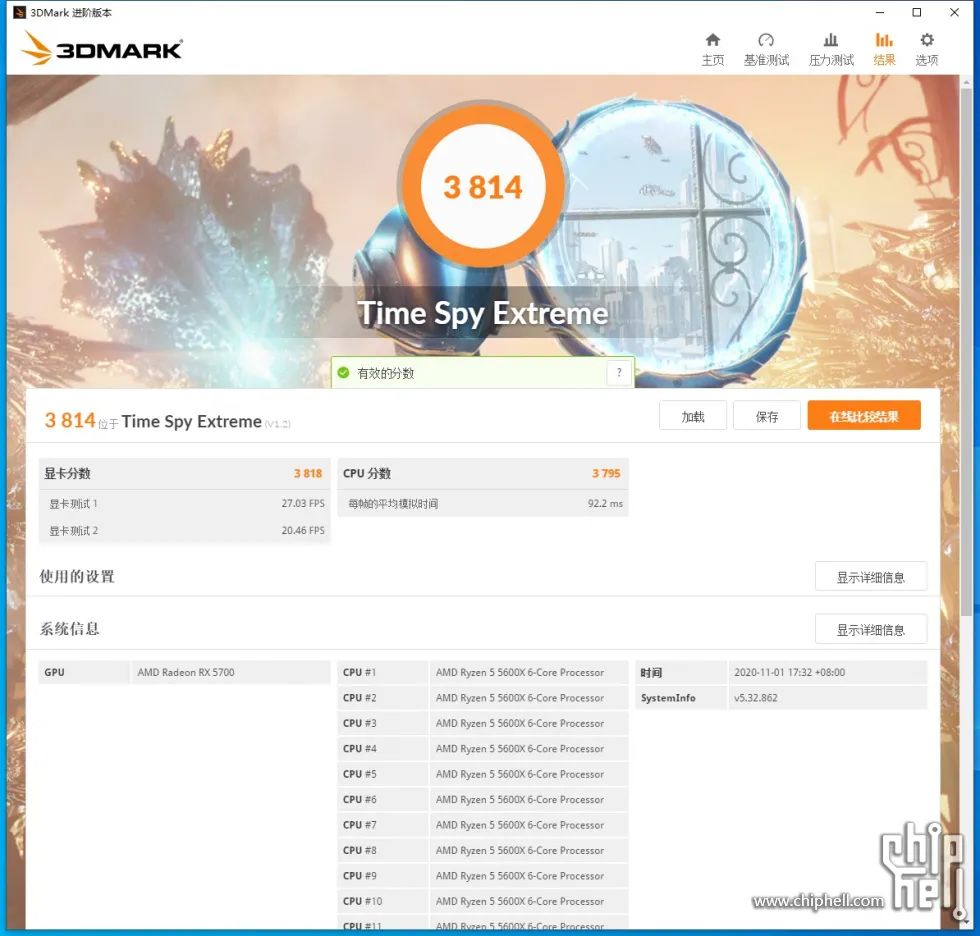Click the orange 在线比较结果 button

tap(864, 416)
